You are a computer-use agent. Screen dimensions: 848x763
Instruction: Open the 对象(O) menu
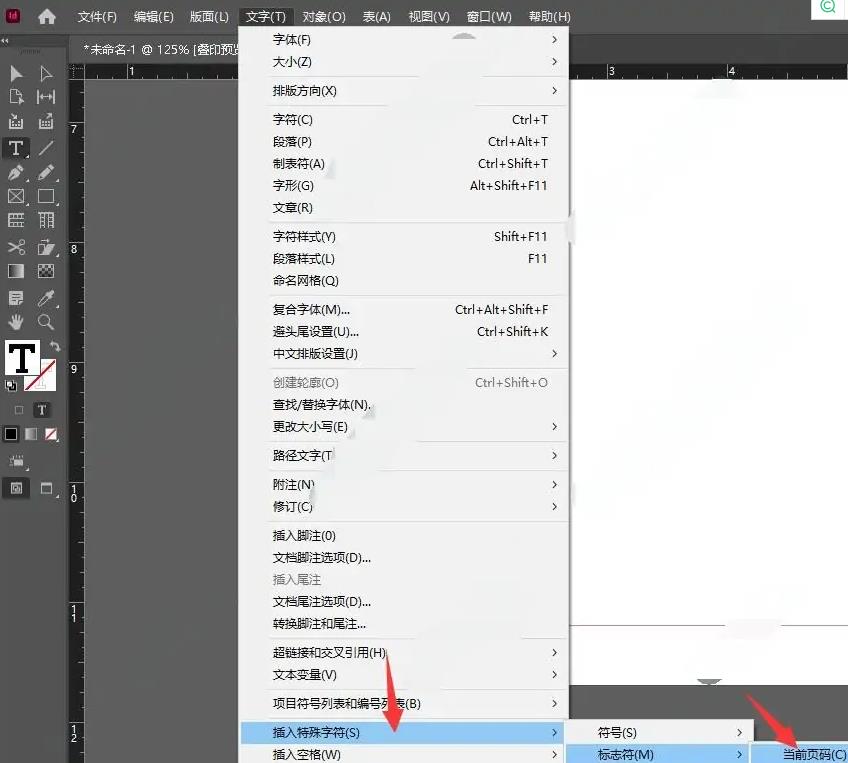323,17
